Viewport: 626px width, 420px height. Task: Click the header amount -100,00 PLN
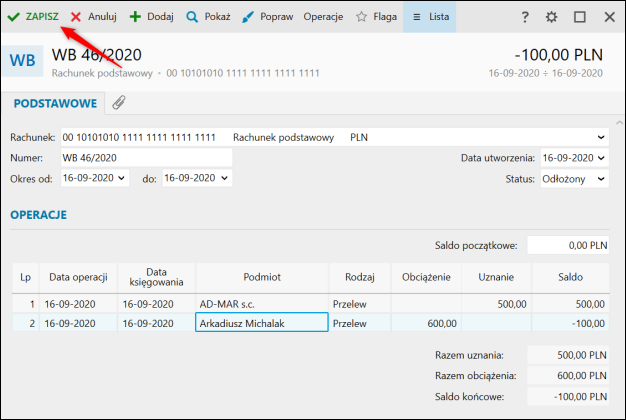point(559,55)
